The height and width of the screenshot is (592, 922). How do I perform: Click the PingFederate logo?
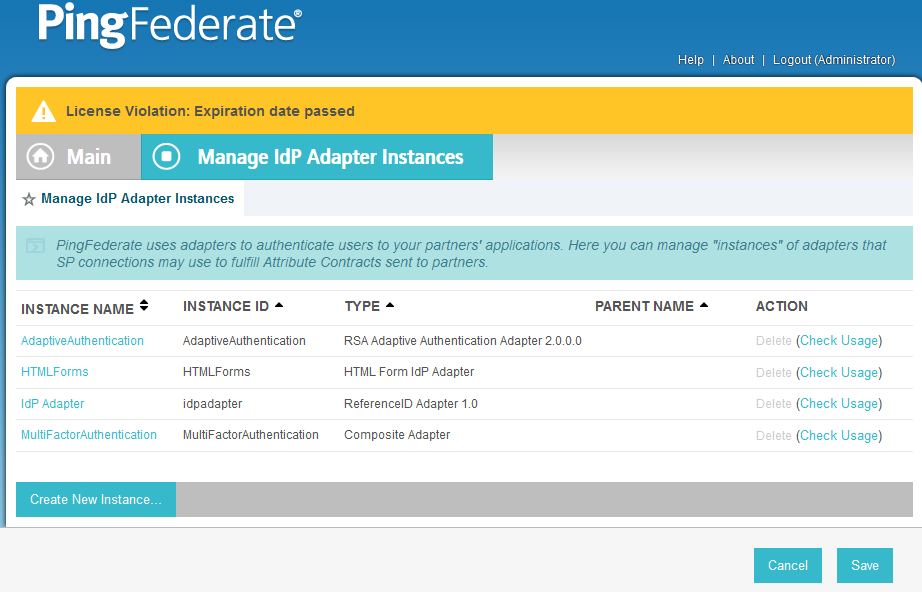click(170, 25)
